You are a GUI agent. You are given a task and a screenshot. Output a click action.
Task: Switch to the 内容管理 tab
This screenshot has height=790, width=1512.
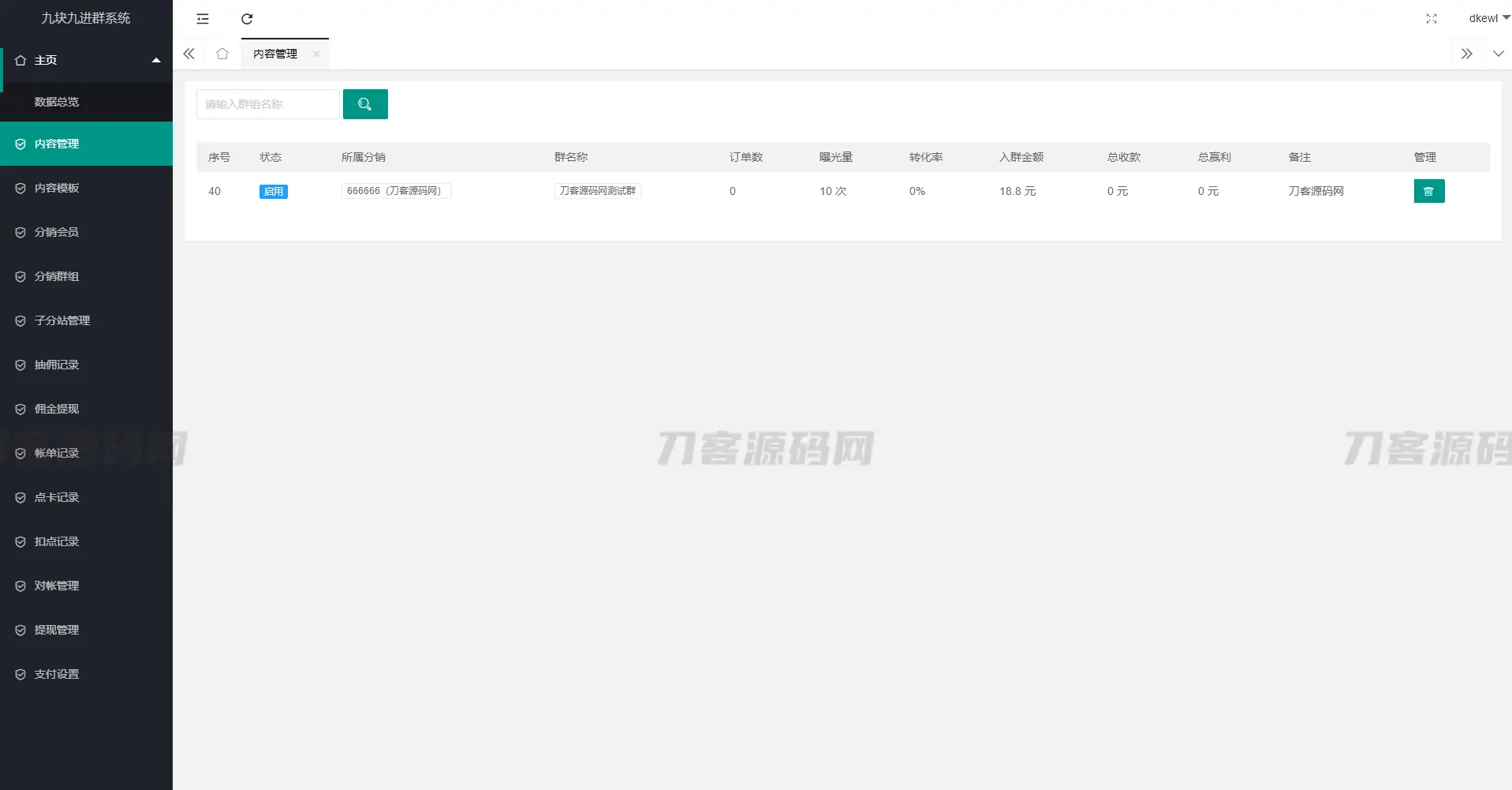pyautogui.click(x=274, y=54)
